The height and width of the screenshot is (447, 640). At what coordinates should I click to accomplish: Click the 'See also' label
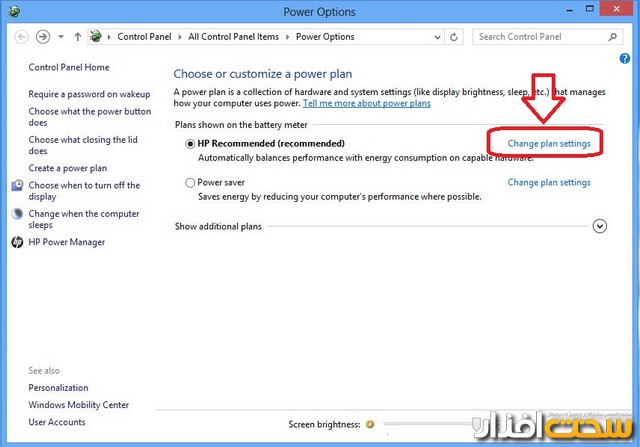44,371
